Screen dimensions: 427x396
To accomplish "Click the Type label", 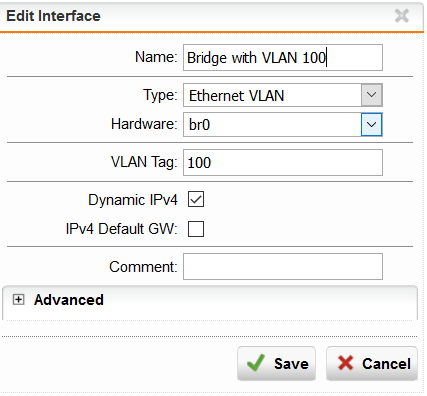I will (x=160, y=95).
